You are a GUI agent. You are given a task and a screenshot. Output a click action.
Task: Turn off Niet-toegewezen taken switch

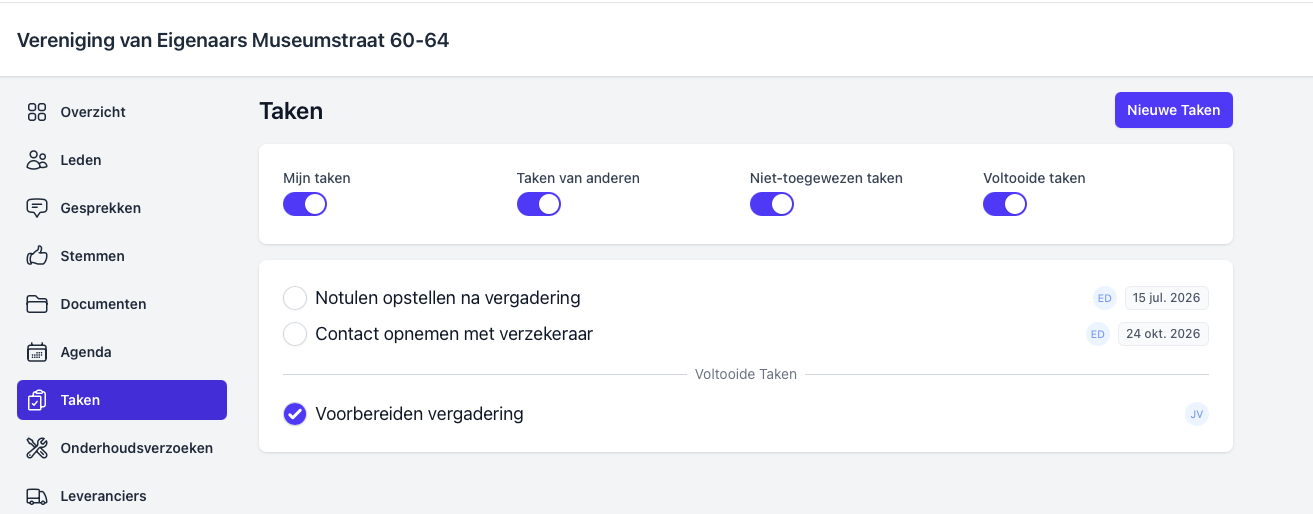(771, 204)
